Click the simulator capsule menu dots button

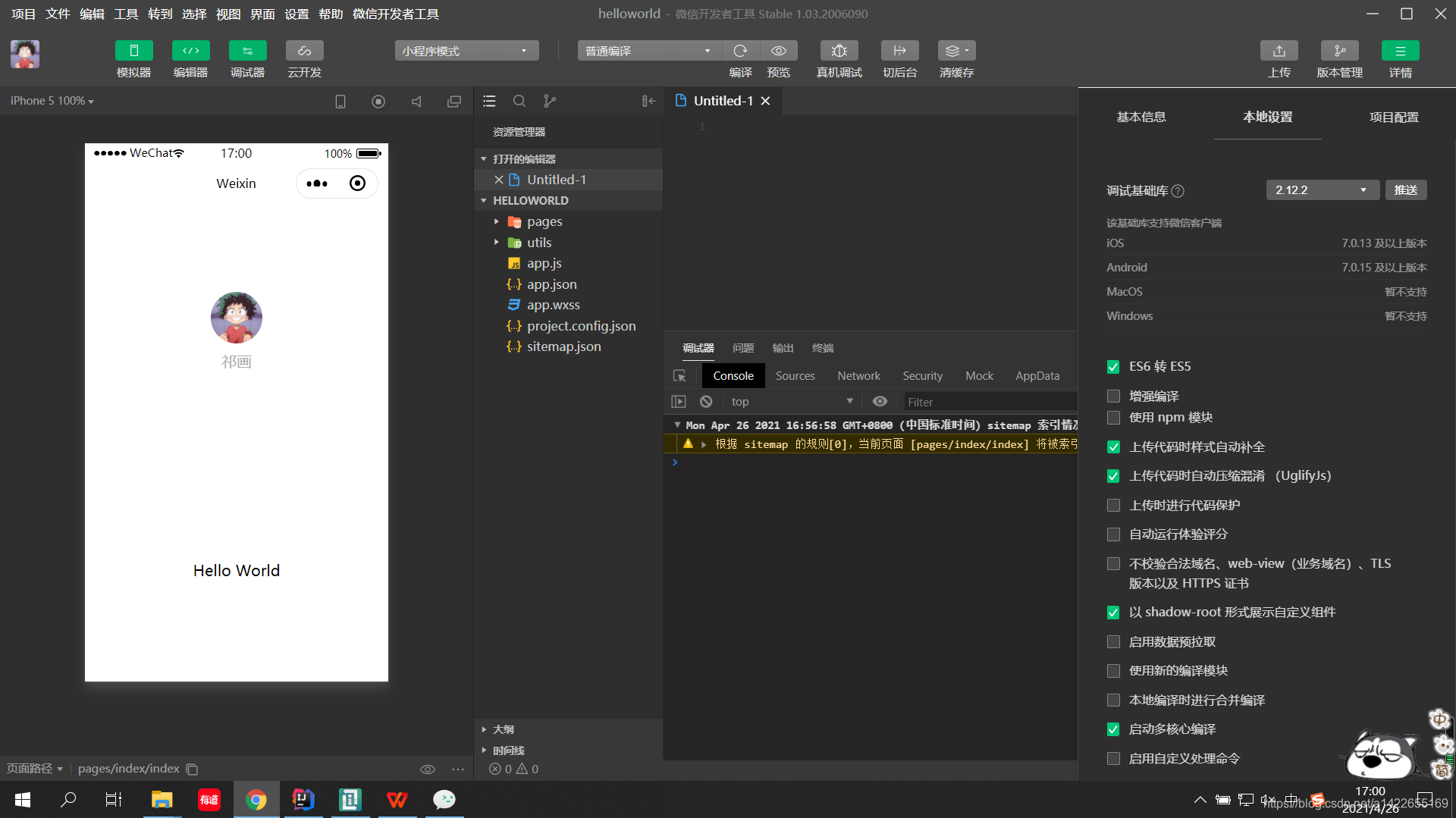coord(317,183)
